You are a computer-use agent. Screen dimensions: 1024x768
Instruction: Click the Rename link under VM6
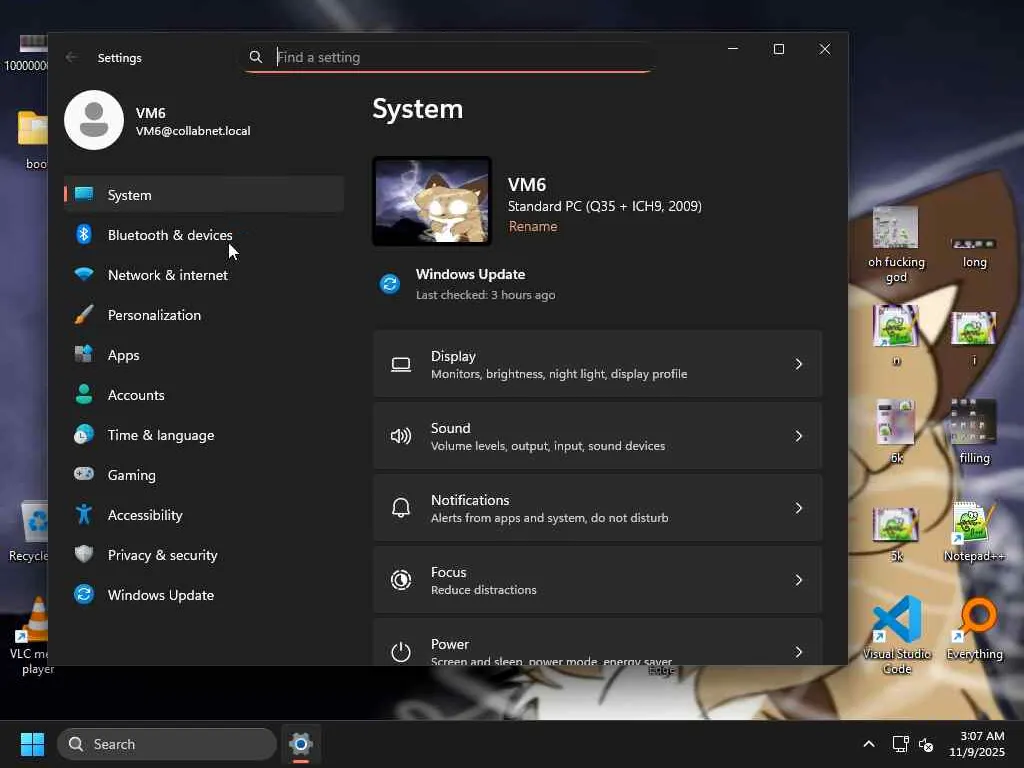click(x=533, y=227)
